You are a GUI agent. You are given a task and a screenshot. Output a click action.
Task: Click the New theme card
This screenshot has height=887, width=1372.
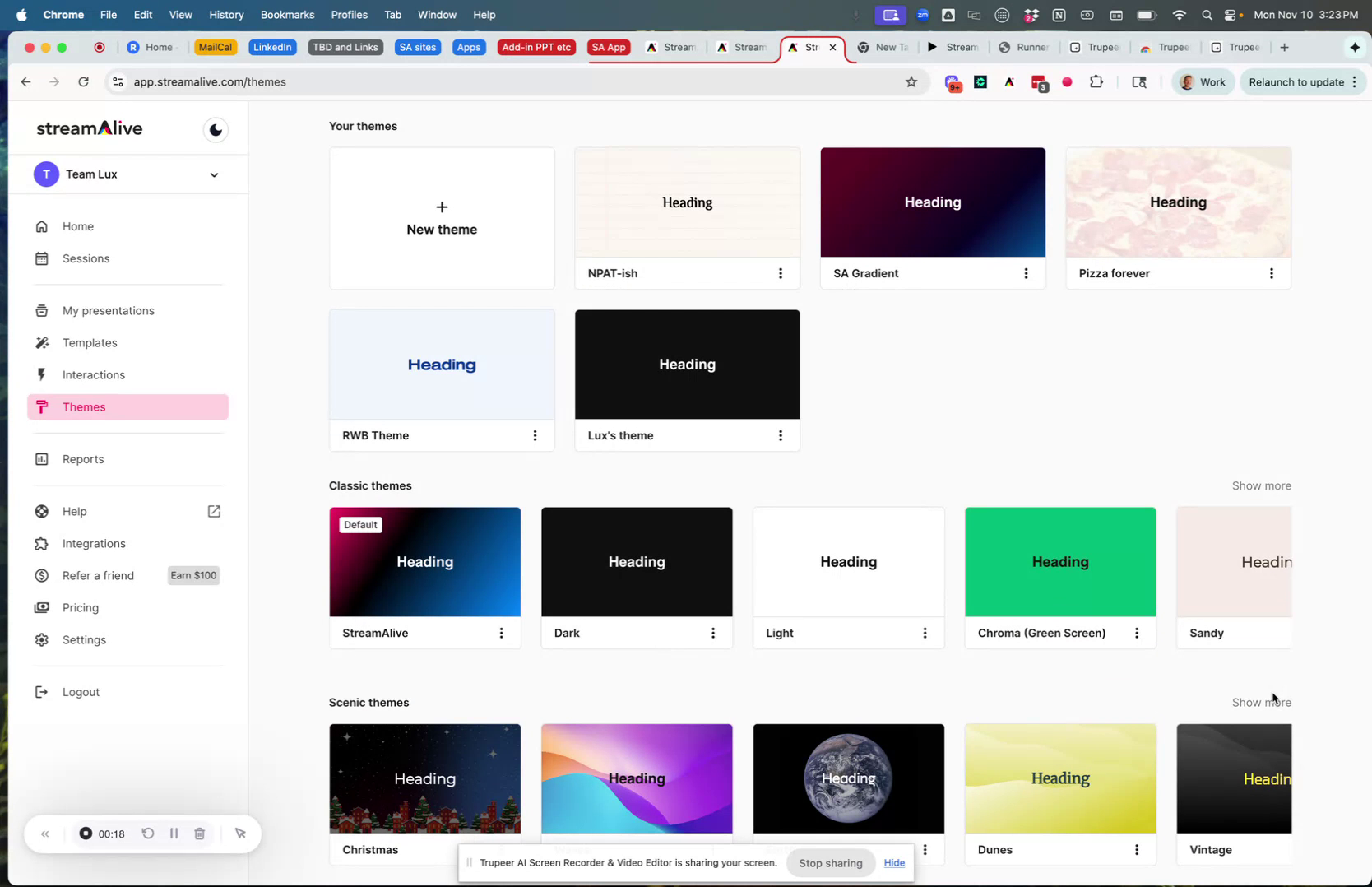[x=441, y=218]
